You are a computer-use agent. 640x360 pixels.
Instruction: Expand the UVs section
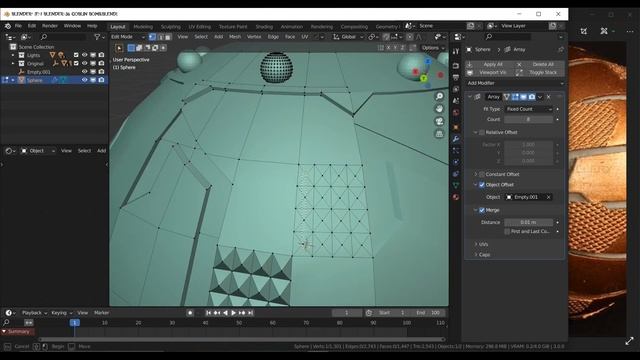tap(484, 244)
